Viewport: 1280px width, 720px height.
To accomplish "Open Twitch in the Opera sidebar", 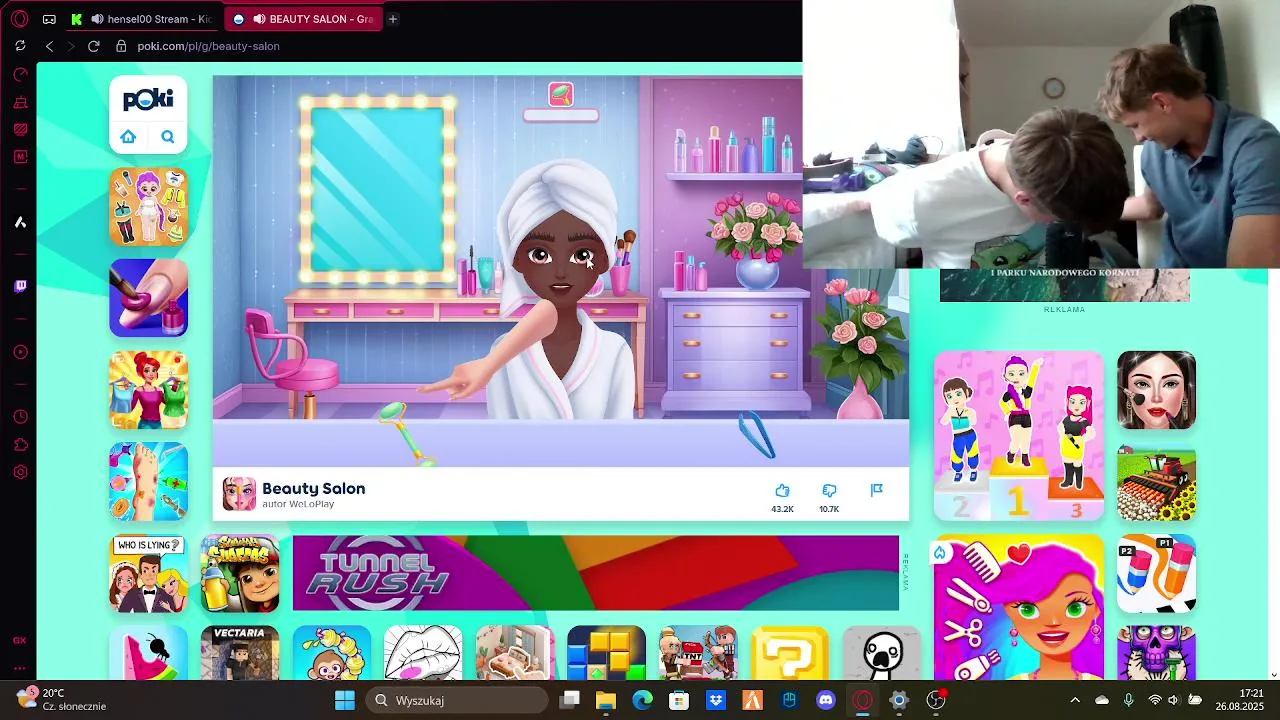I will 20,287.
